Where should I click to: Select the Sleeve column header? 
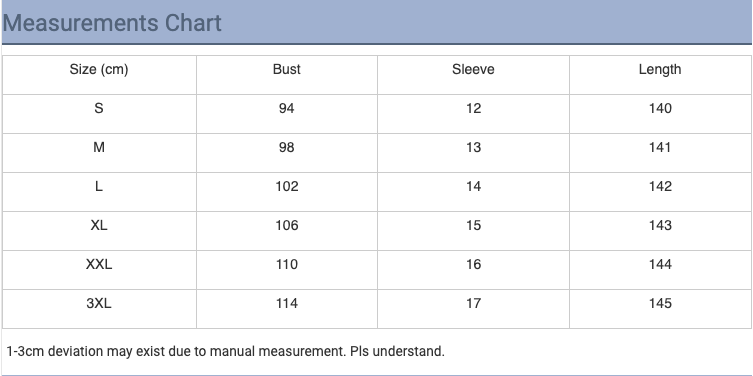pos(473,69)
